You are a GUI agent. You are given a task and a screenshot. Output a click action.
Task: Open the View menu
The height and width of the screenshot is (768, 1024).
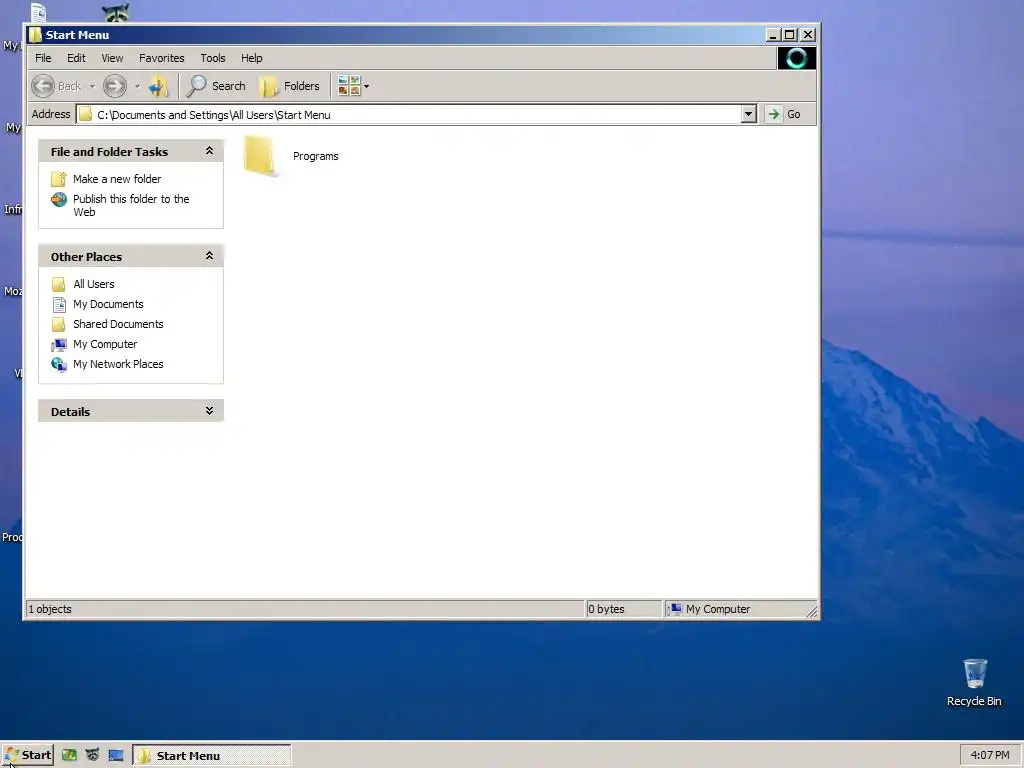pos(112,58)
